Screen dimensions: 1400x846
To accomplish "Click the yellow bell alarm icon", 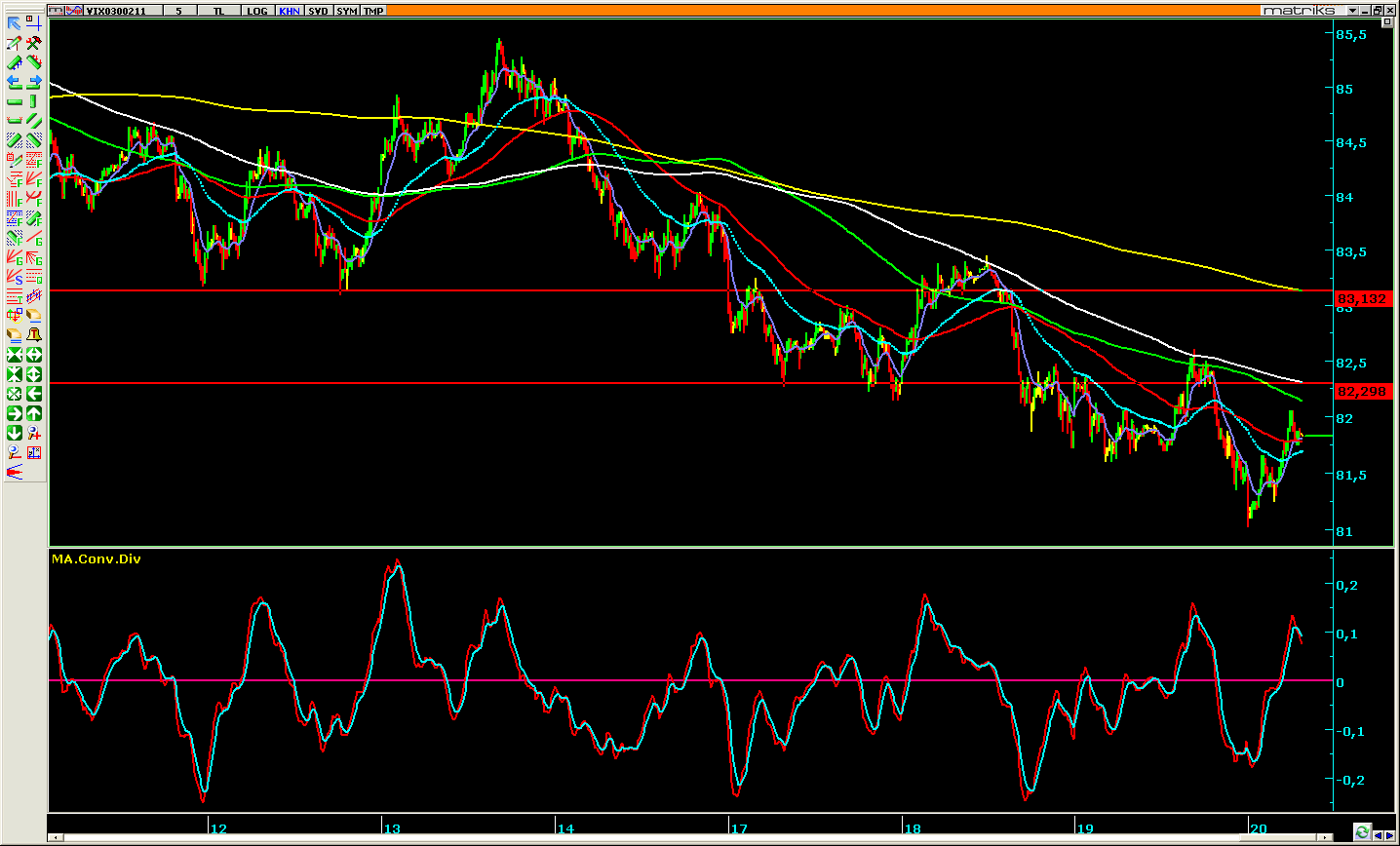I will (34, 335).
